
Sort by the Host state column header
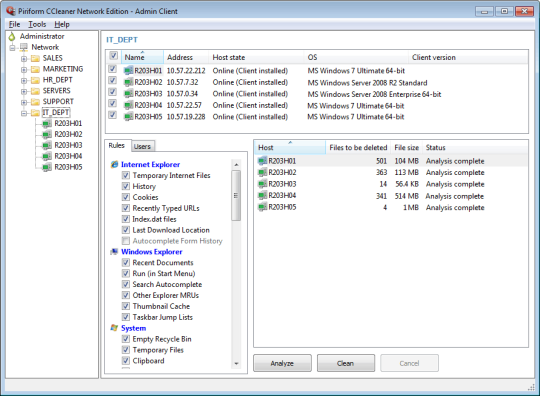(256, 57)
